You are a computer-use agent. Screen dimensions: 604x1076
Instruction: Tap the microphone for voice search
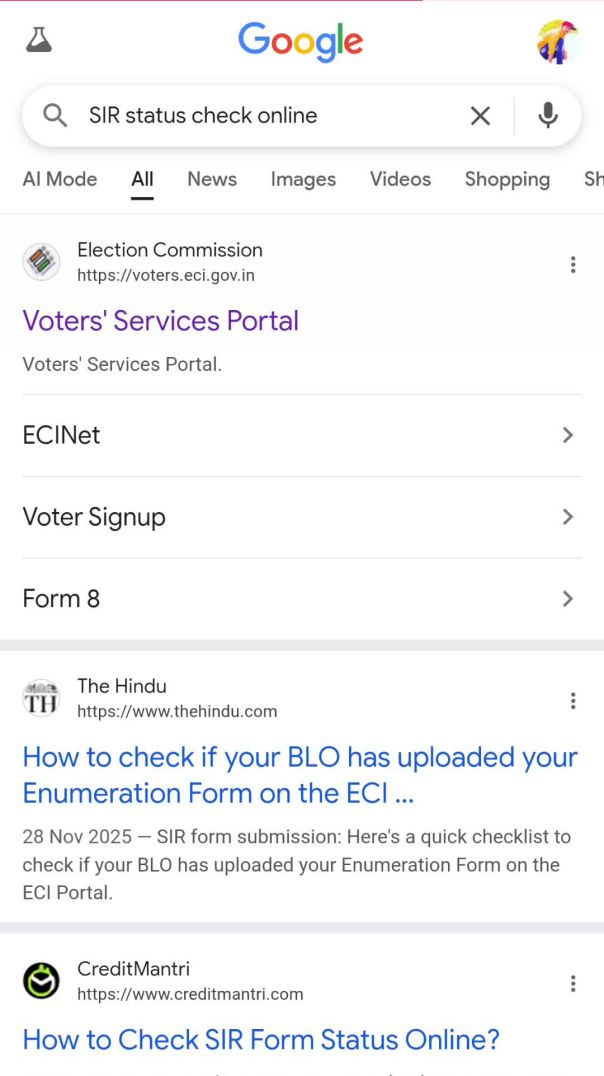coord(548,115)
